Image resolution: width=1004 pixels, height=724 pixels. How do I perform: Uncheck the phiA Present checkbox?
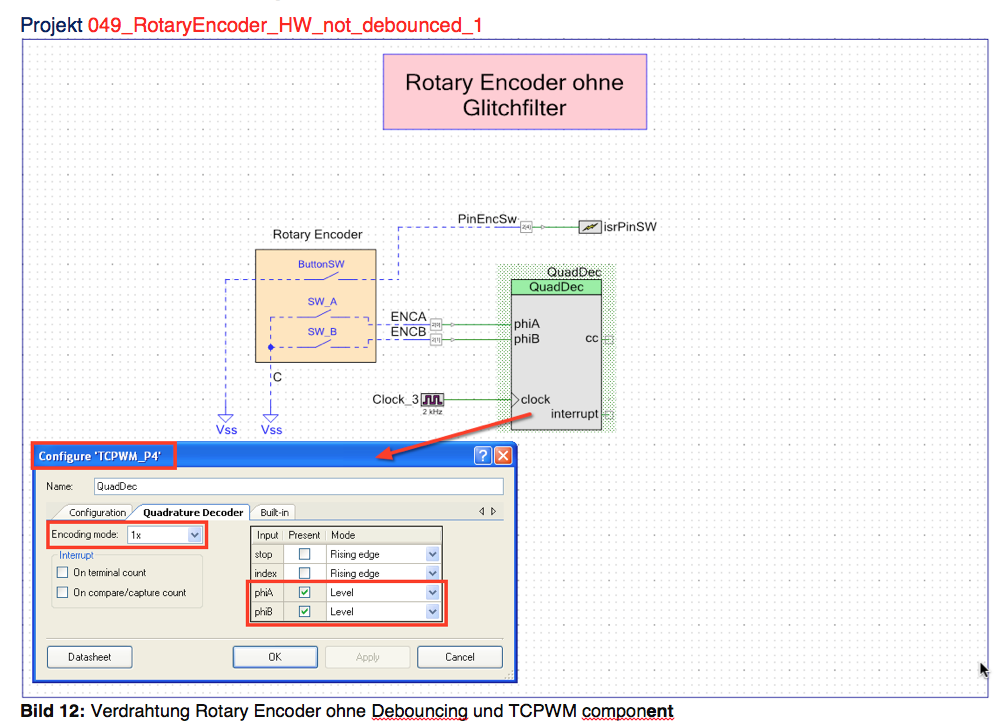pos(304,592)
